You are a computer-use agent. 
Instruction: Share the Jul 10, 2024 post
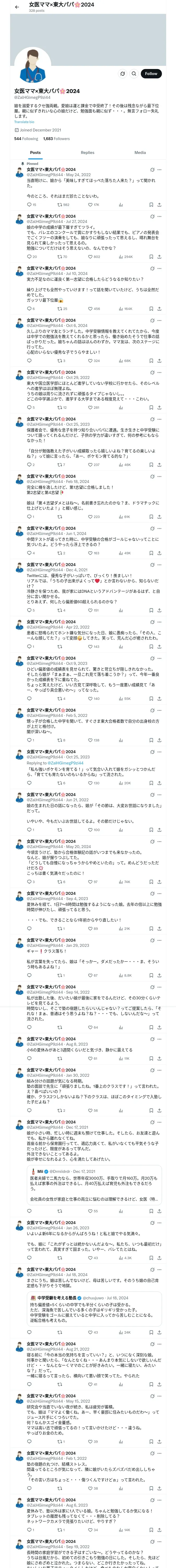pos(159,309)
